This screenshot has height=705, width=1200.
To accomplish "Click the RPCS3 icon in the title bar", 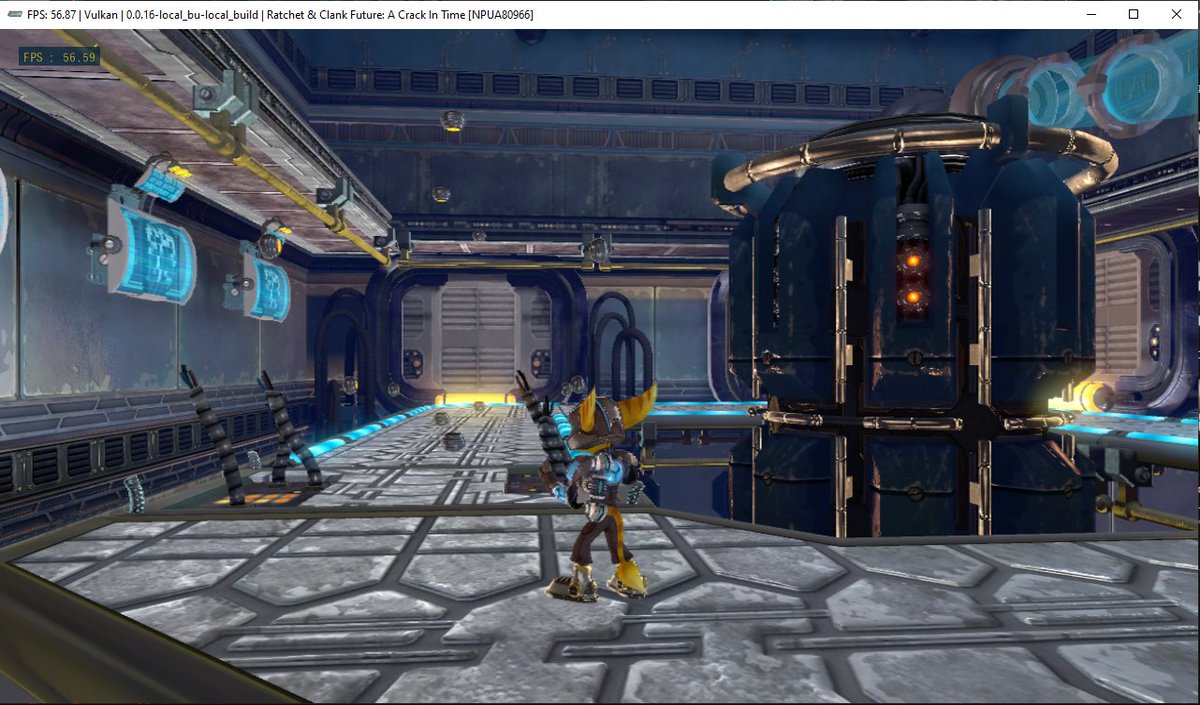I will click(15, 14).
